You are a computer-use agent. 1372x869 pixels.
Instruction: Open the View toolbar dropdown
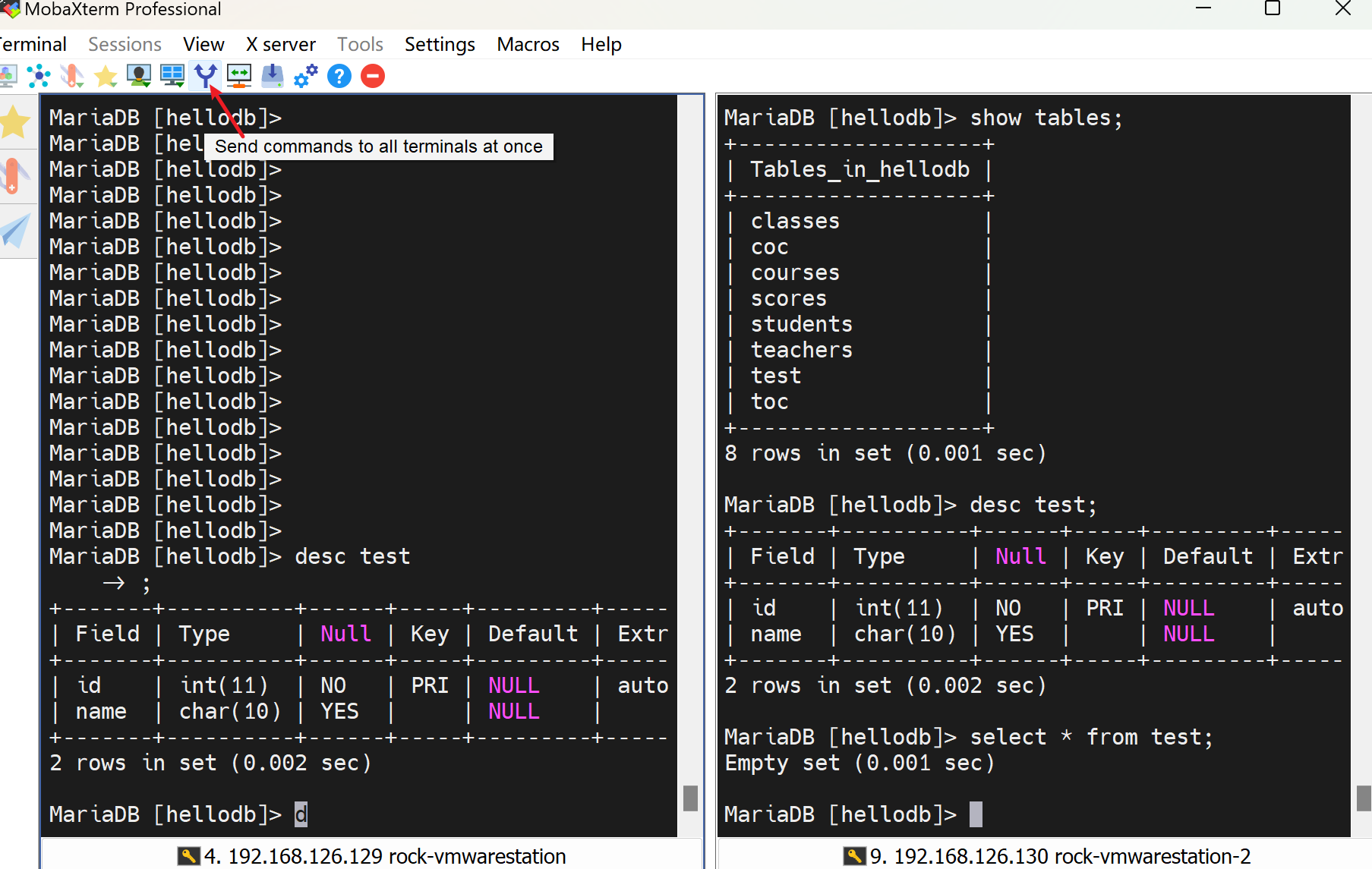pos(139,76)
